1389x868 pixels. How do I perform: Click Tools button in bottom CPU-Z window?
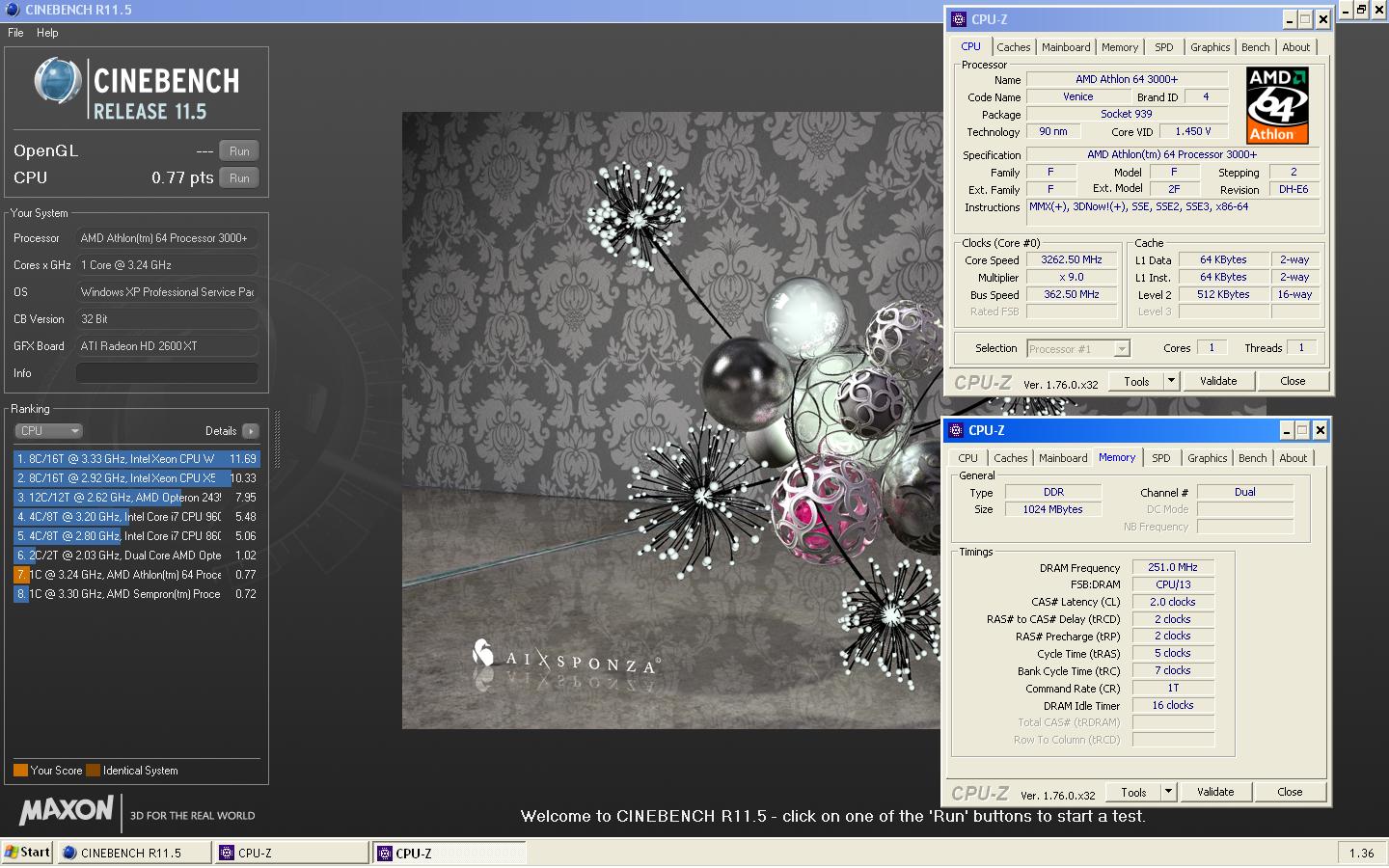[x=1134, y=793]
